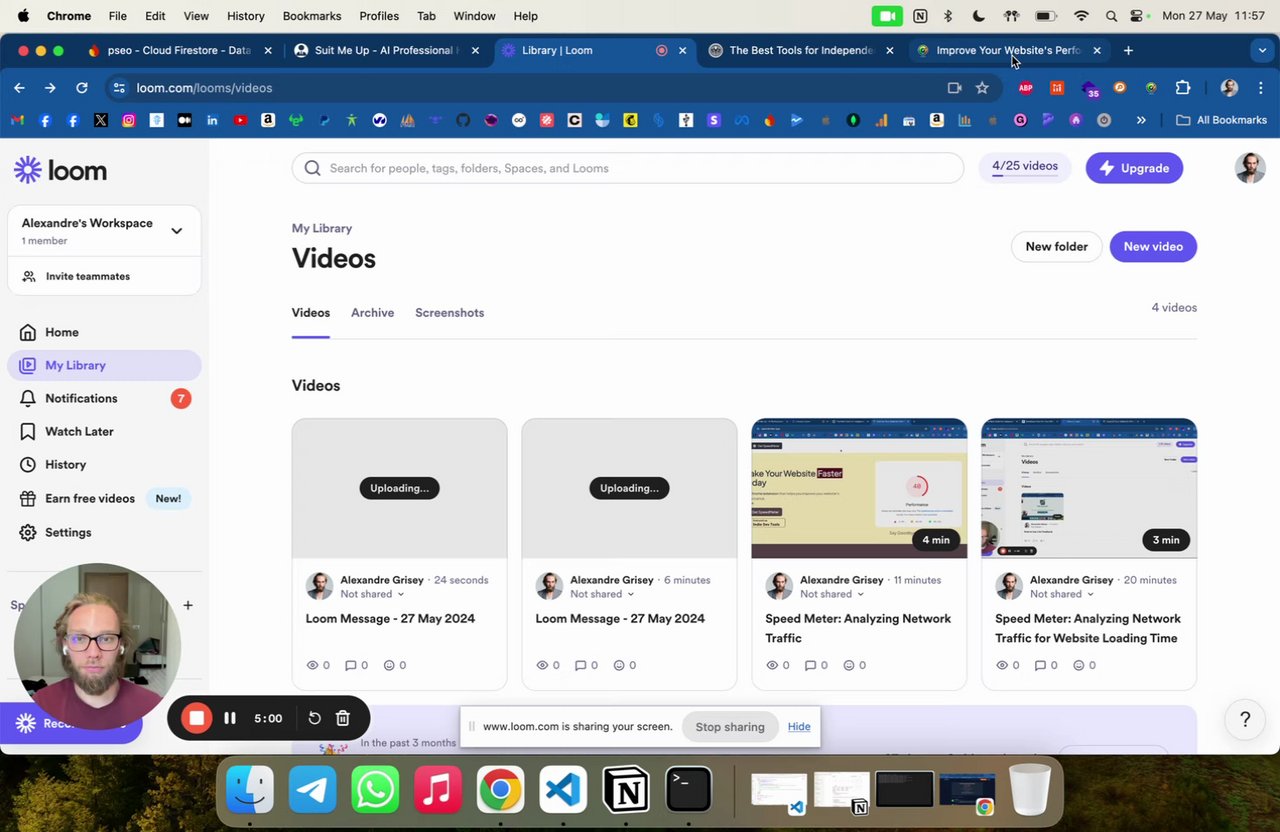Open the Bookmarks menu in the menu bar
The height and width of the screenshot is (832, 1280).
pos(312,16)
